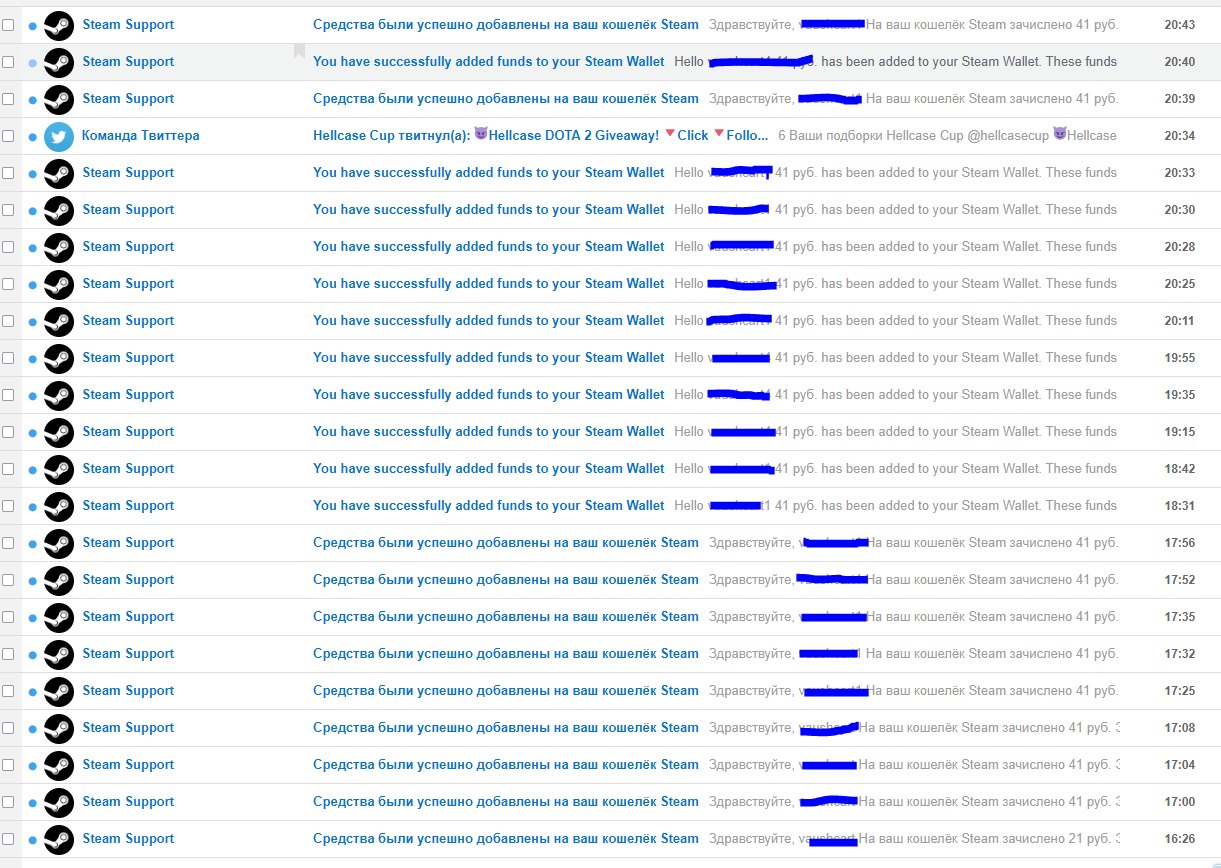Screen dimensions: 1221x868
Task: Click the flag icon on the 20:40 email
Action: tap(299, 51)
